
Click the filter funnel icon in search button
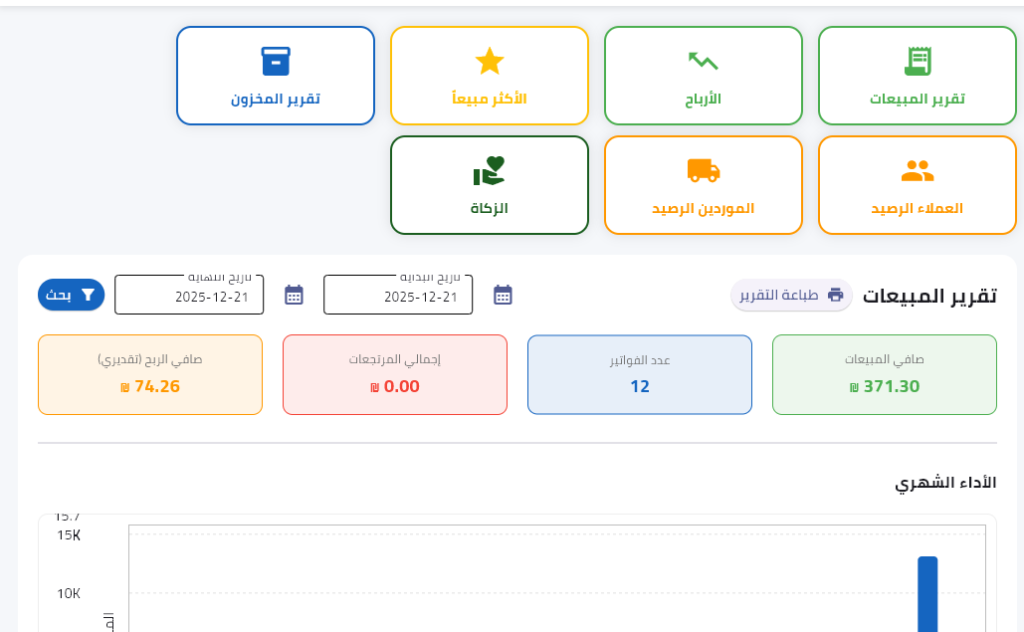88,295
